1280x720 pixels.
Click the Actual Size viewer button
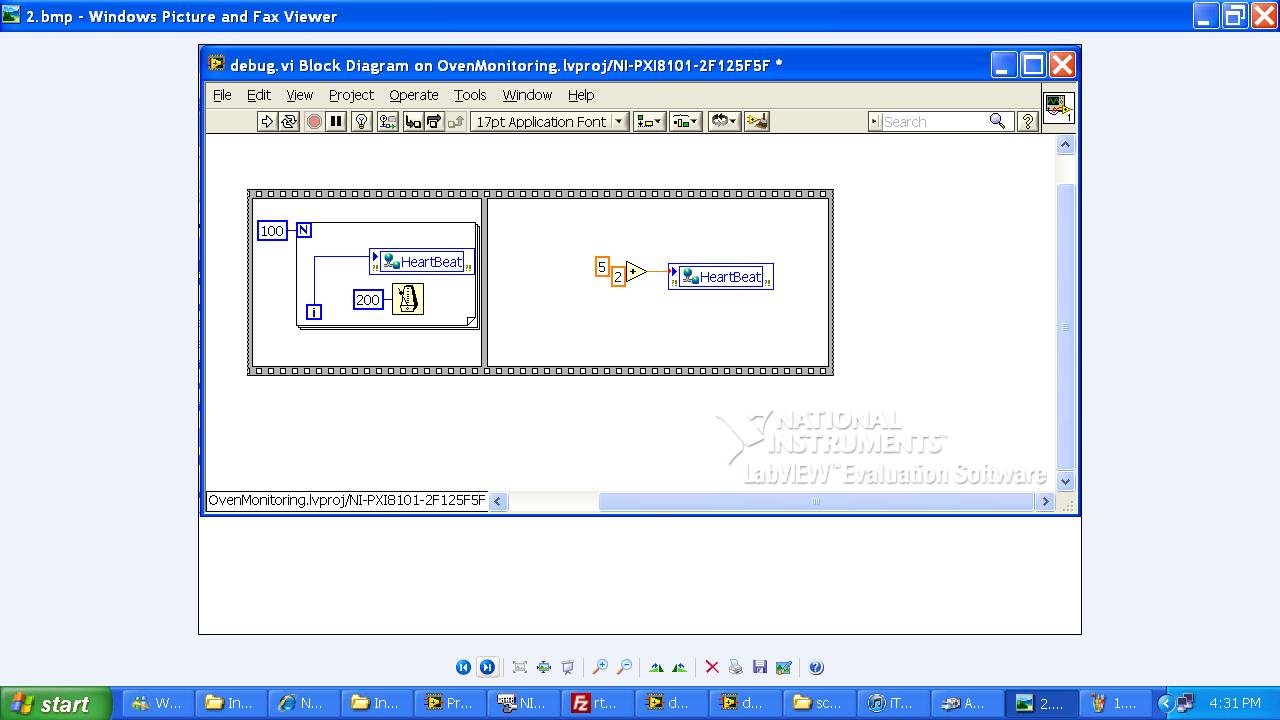(544, 667)
